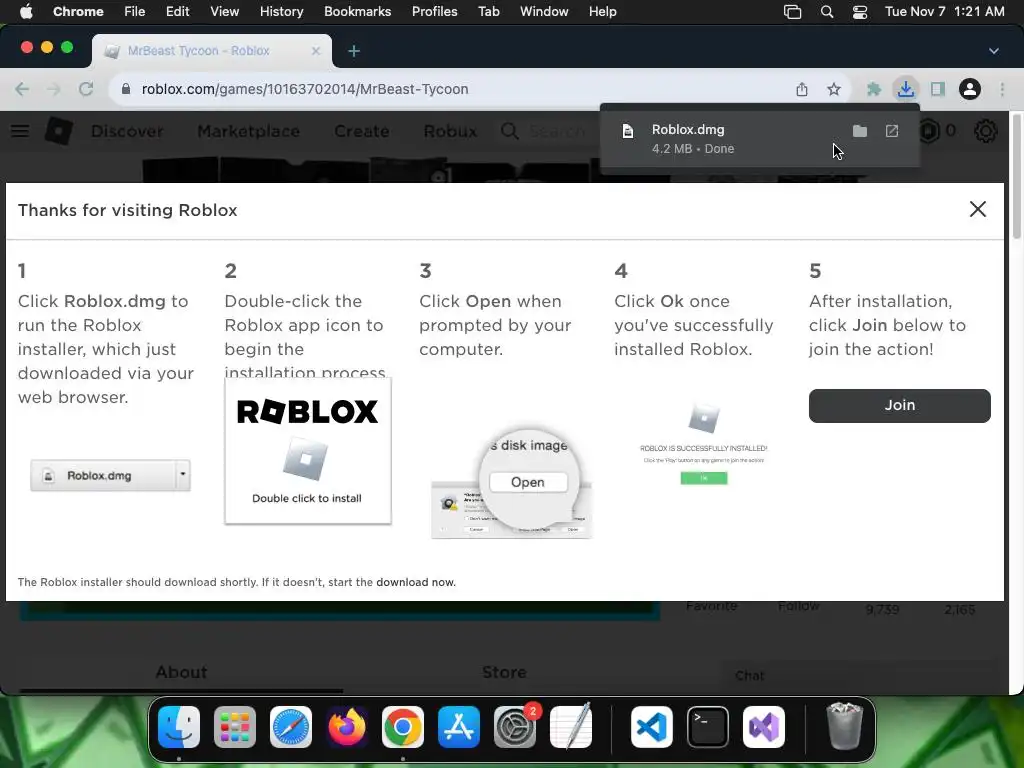Click the Double click to install image

pyautogui.click(x=308, y=451)
